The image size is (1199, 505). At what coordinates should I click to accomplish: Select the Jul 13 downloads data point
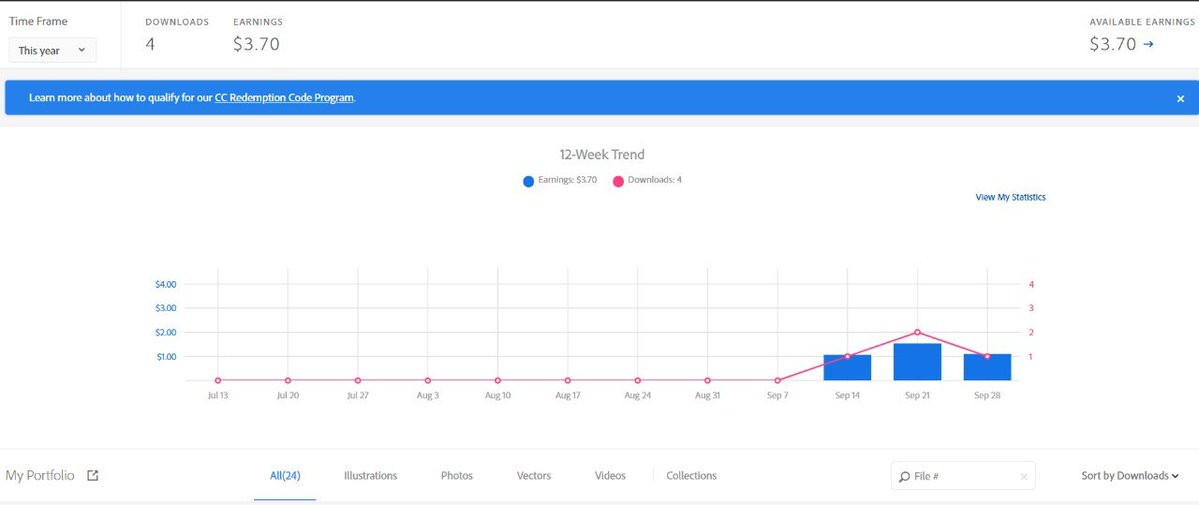[218, 380]
